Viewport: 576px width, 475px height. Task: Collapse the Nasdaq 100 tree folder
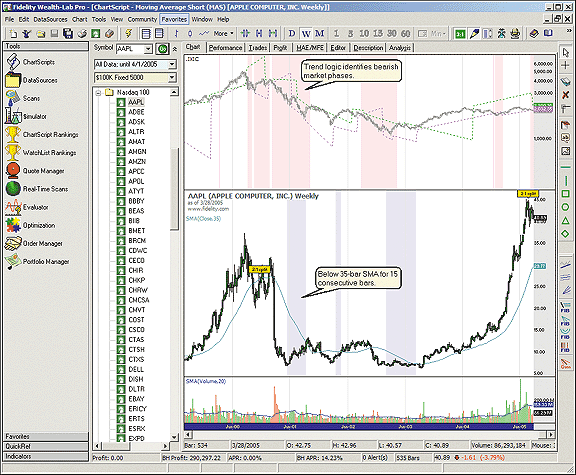[x=98, y=93]
